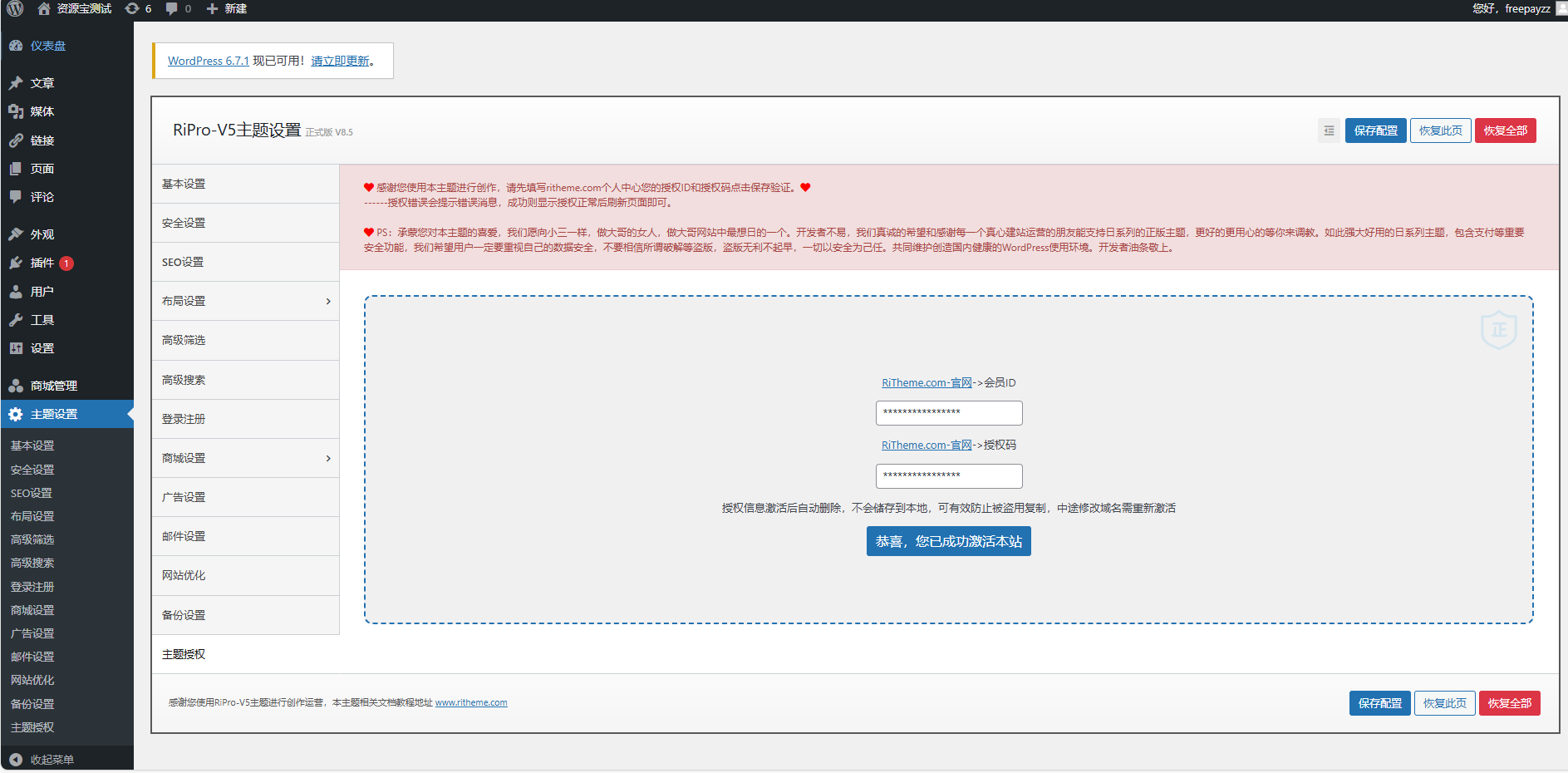Open the WordPress logo menu
Image resolution: width=1568 pixels, height=773 pixels.
15,8
